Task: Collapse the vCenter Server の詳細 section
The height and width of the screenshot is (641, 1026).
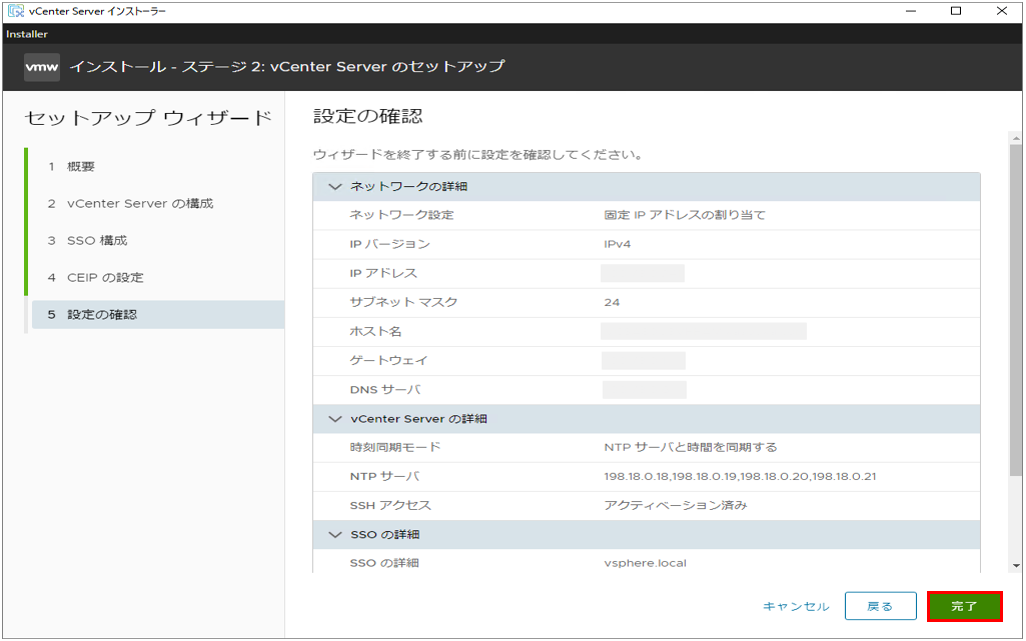Action: (x=335, y=419)
